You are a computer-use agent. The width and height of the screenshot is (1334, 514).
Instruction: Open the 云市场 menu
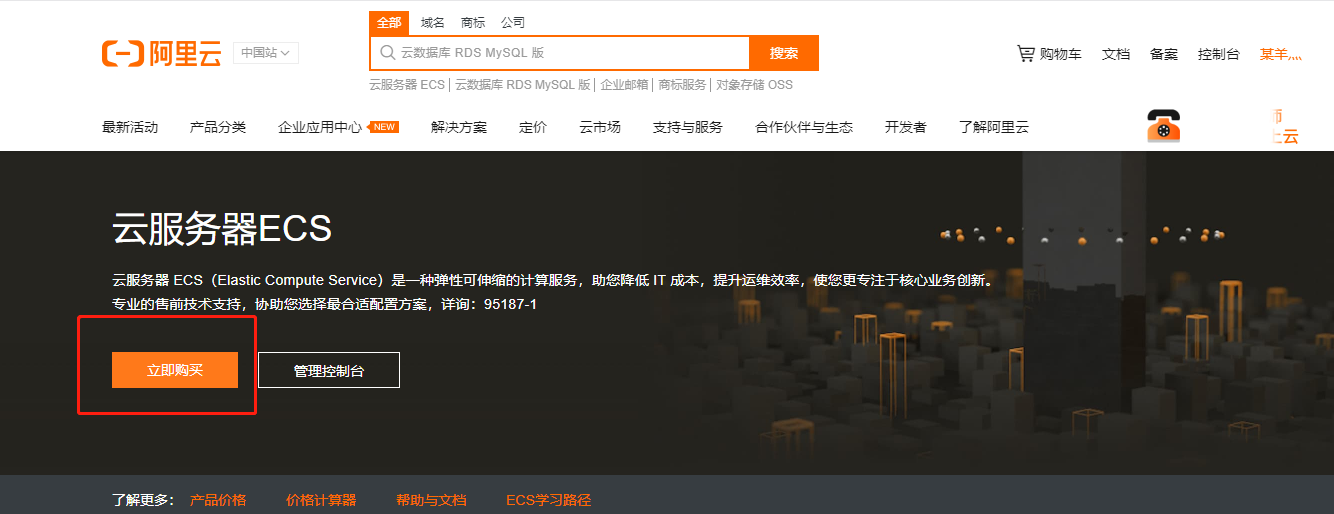(x=600, y=127)
